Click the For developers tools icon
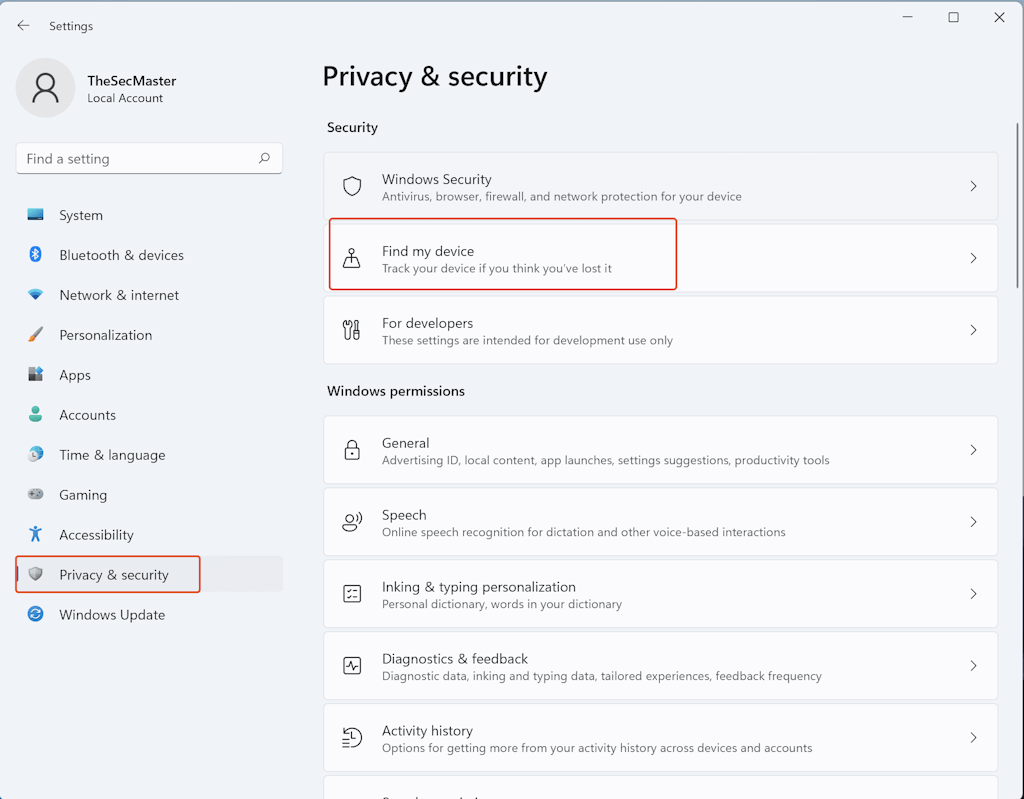1024x799 pixels. (x=352, y=330)
